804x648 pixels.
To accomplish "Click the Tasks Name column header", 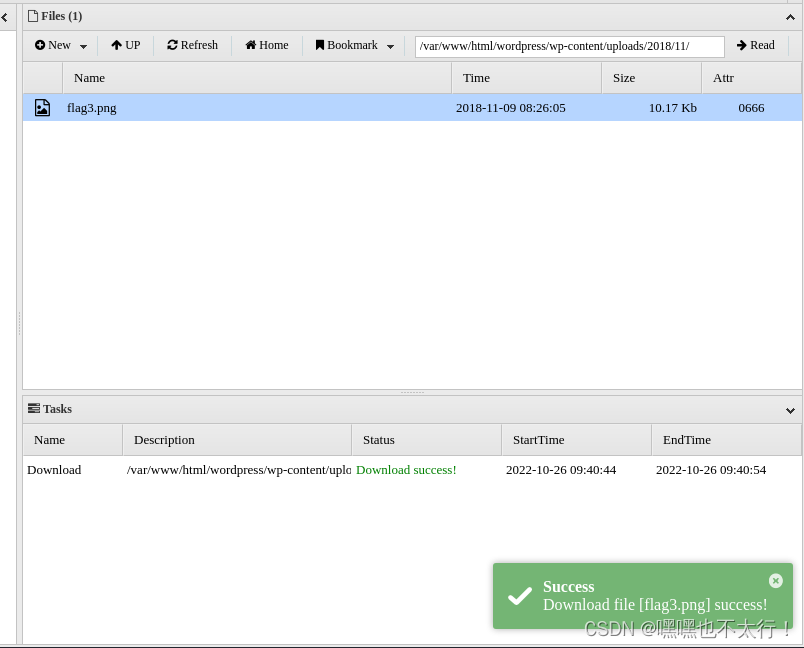I will coord(73,440).
